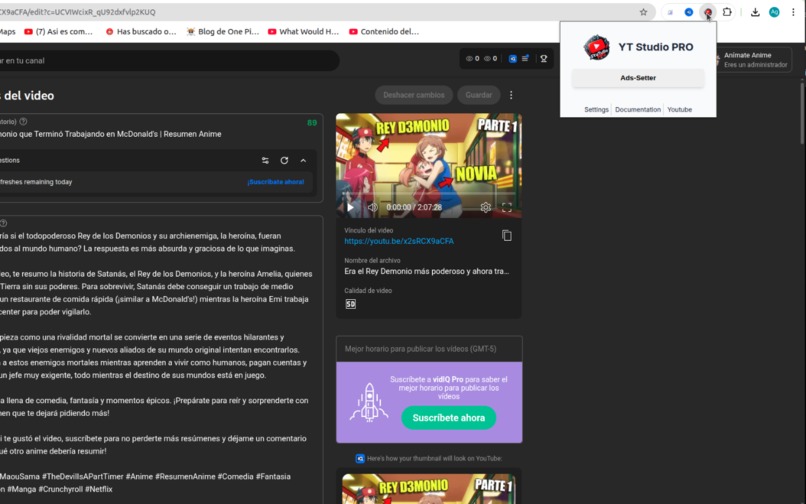The width and height of the screenshot is (806, 504).
Task: Enter fullscreen in video preview
Action: 507,207
